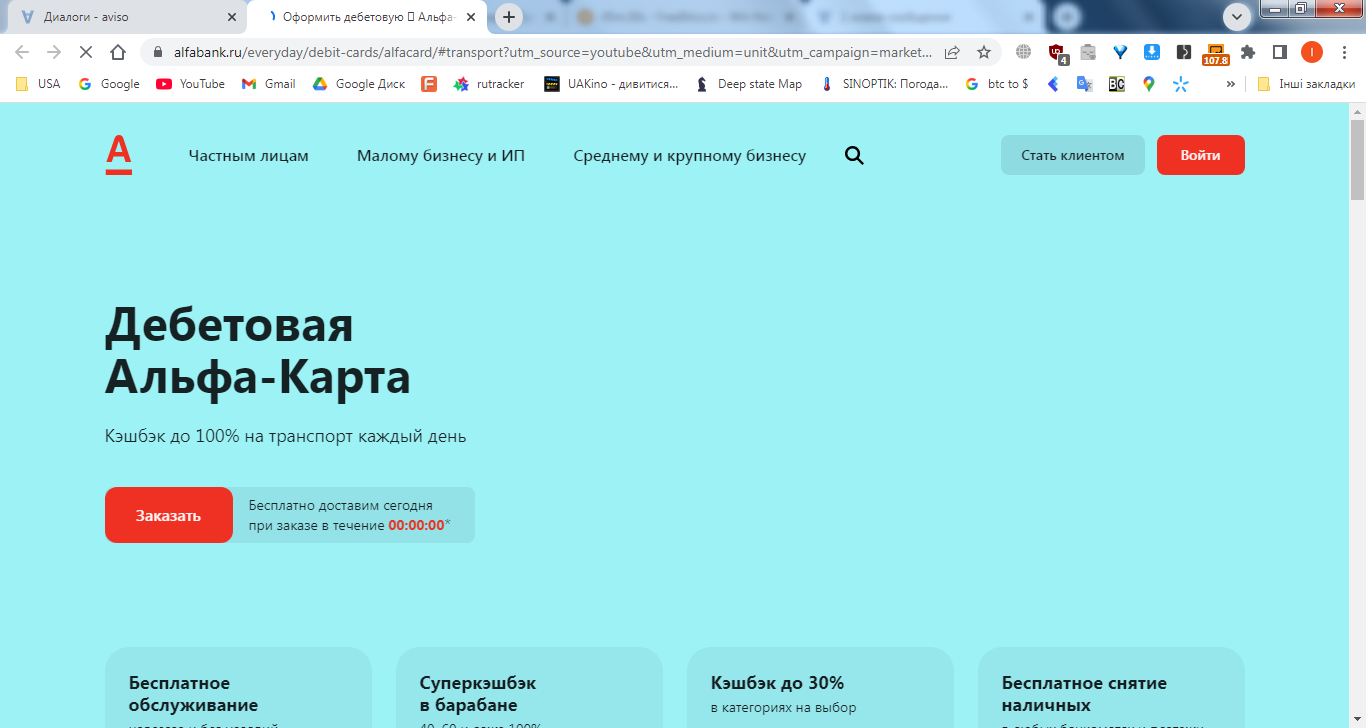
Task: Open the UAKino bookmark
Action: [611, 84]
